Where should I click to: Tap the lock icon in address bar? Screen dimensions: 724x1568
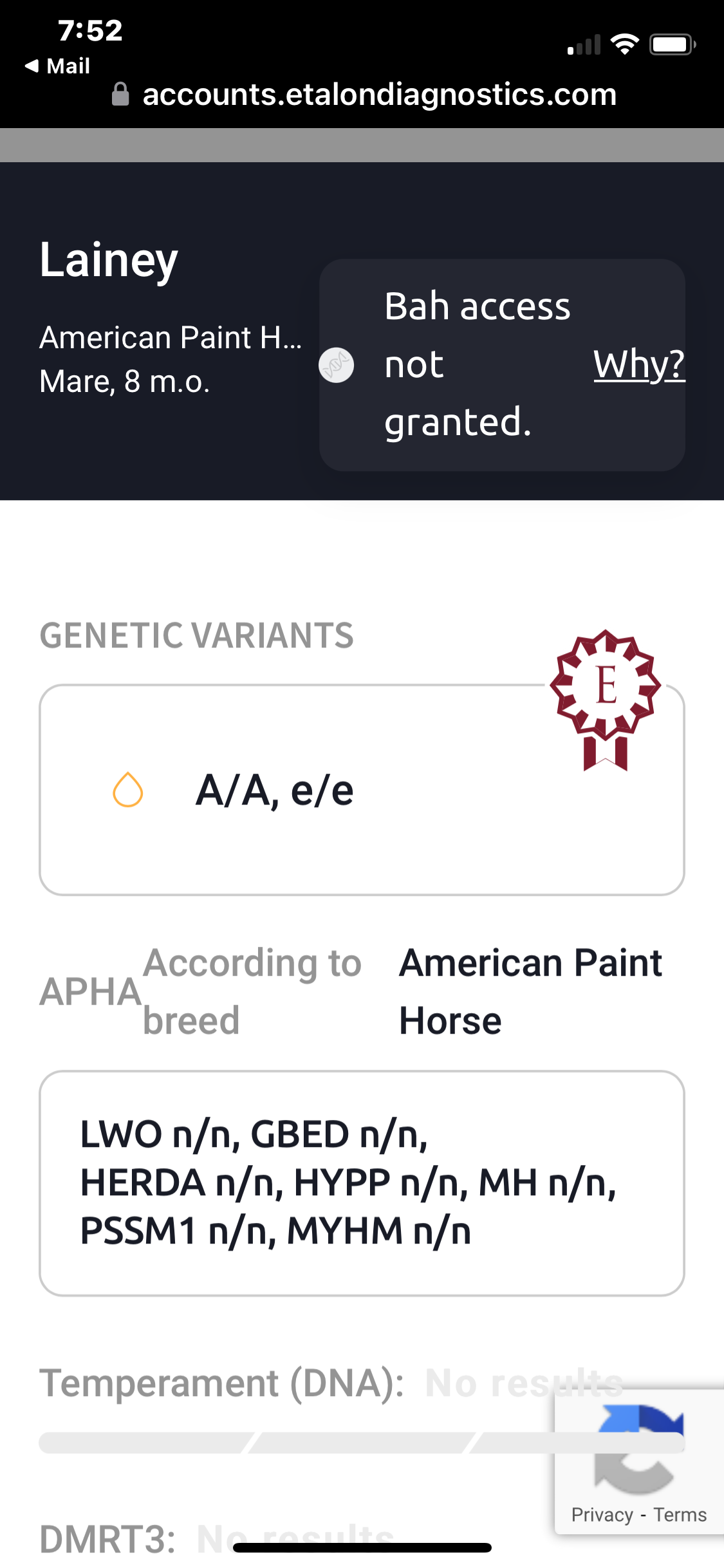(x=120, y=94)
